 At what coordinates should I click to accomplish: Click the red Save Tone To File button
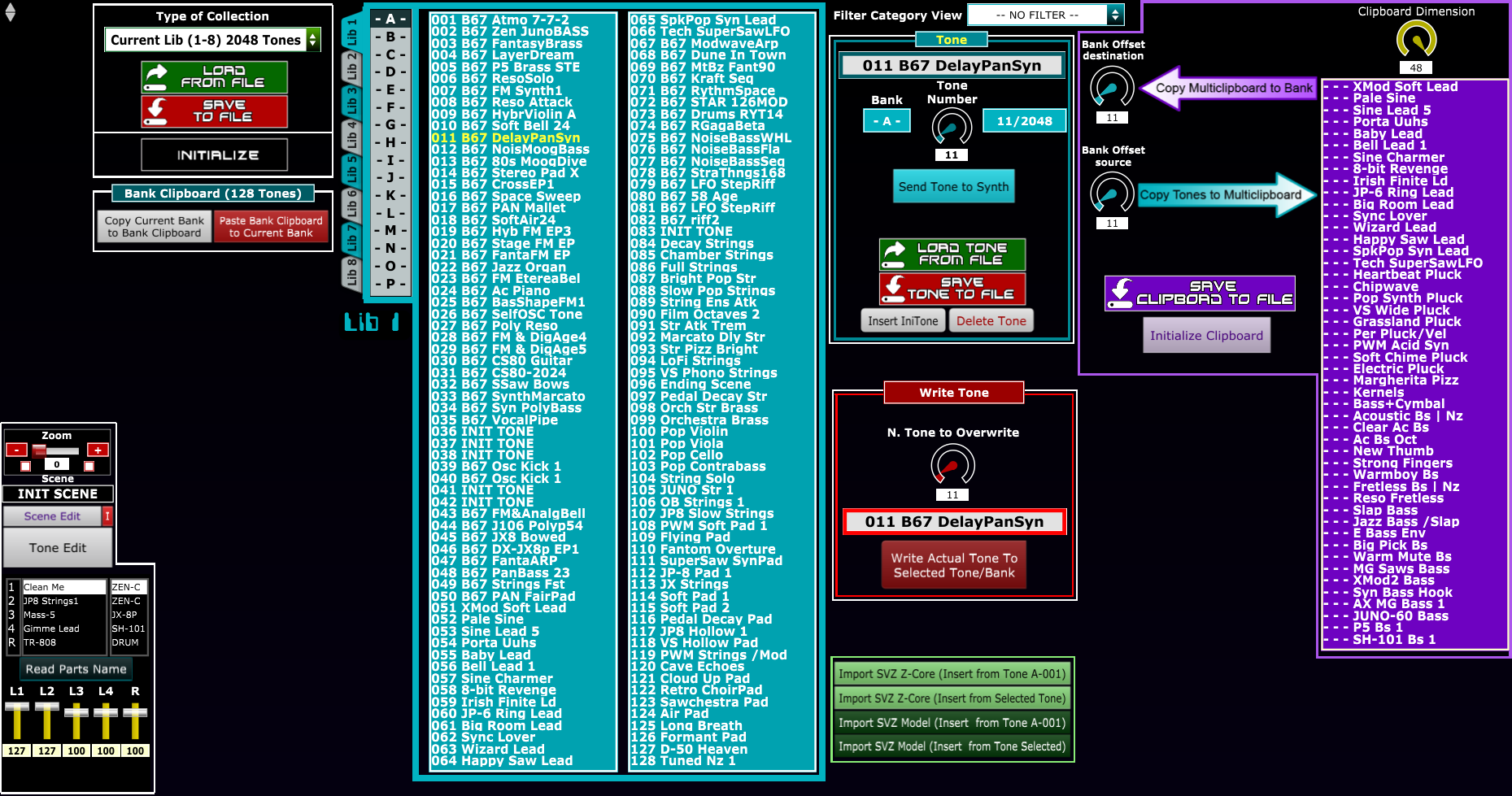pos(952,289)
